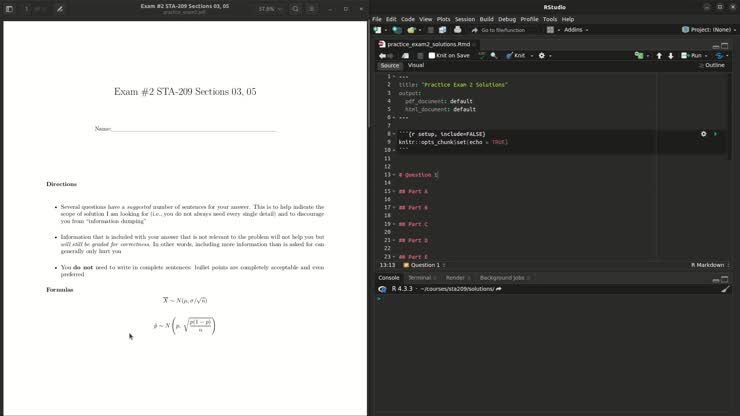
Task: Switch to the Console tab
Action: click(389, 278)
